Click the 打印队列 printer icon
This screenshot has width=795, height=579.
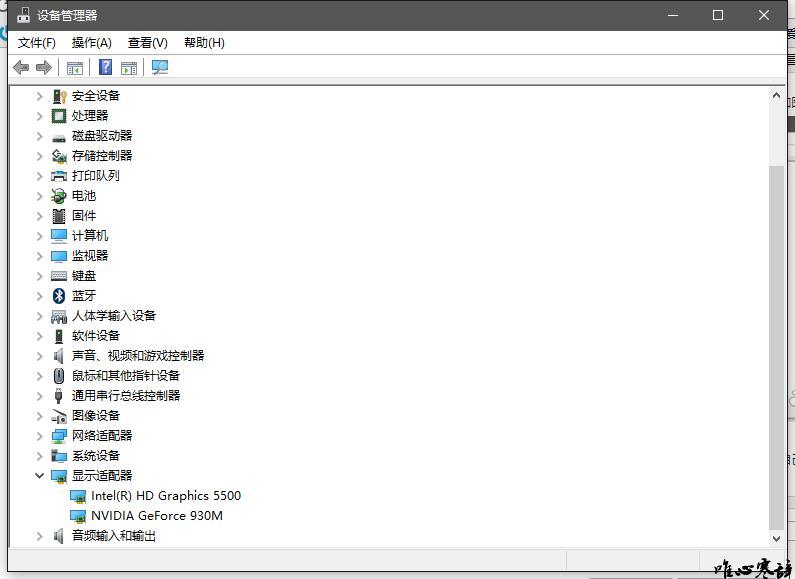click(59, 176)
